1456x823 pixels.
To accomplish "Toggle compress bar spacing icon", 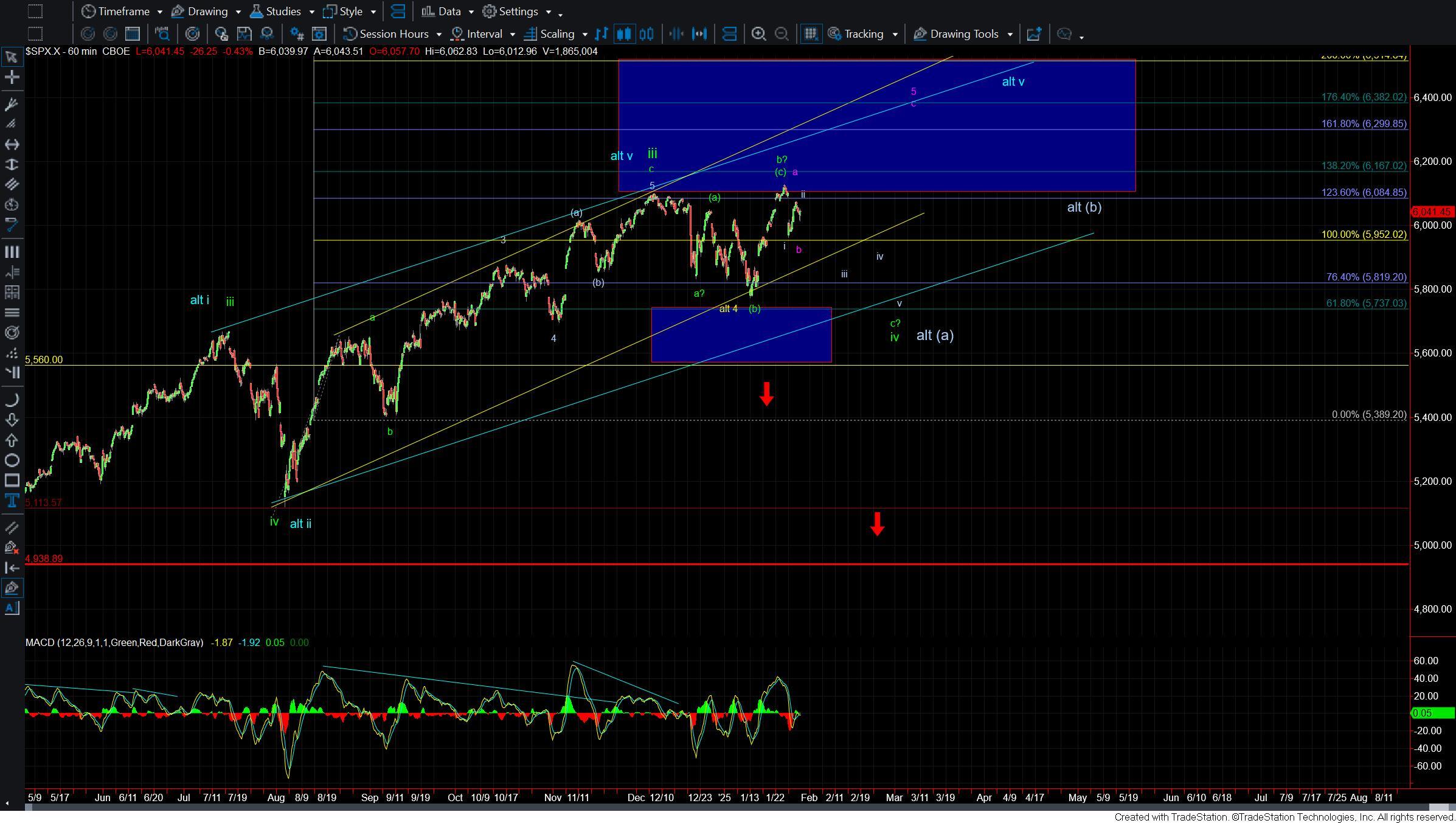I will coord(676,34).
